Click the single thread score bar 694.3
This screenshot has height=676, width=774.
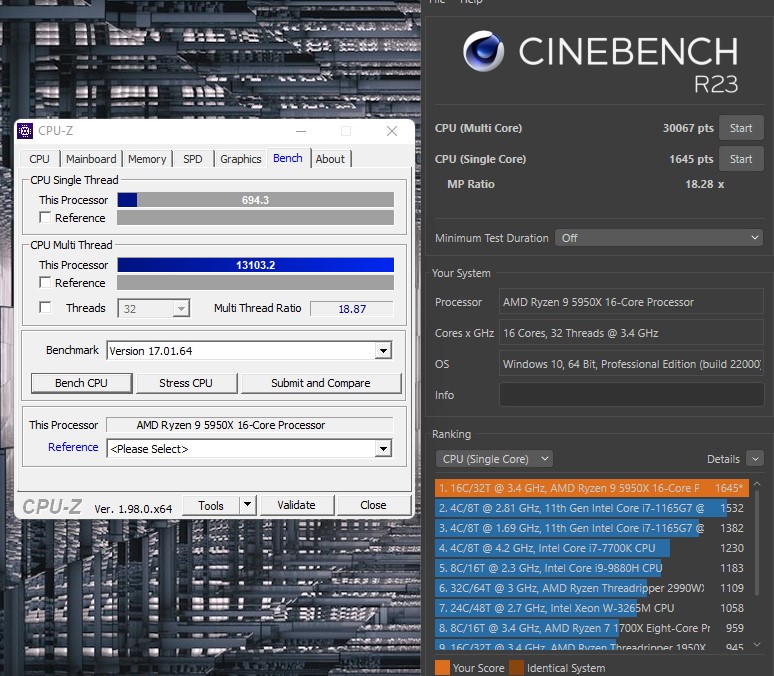256,200
